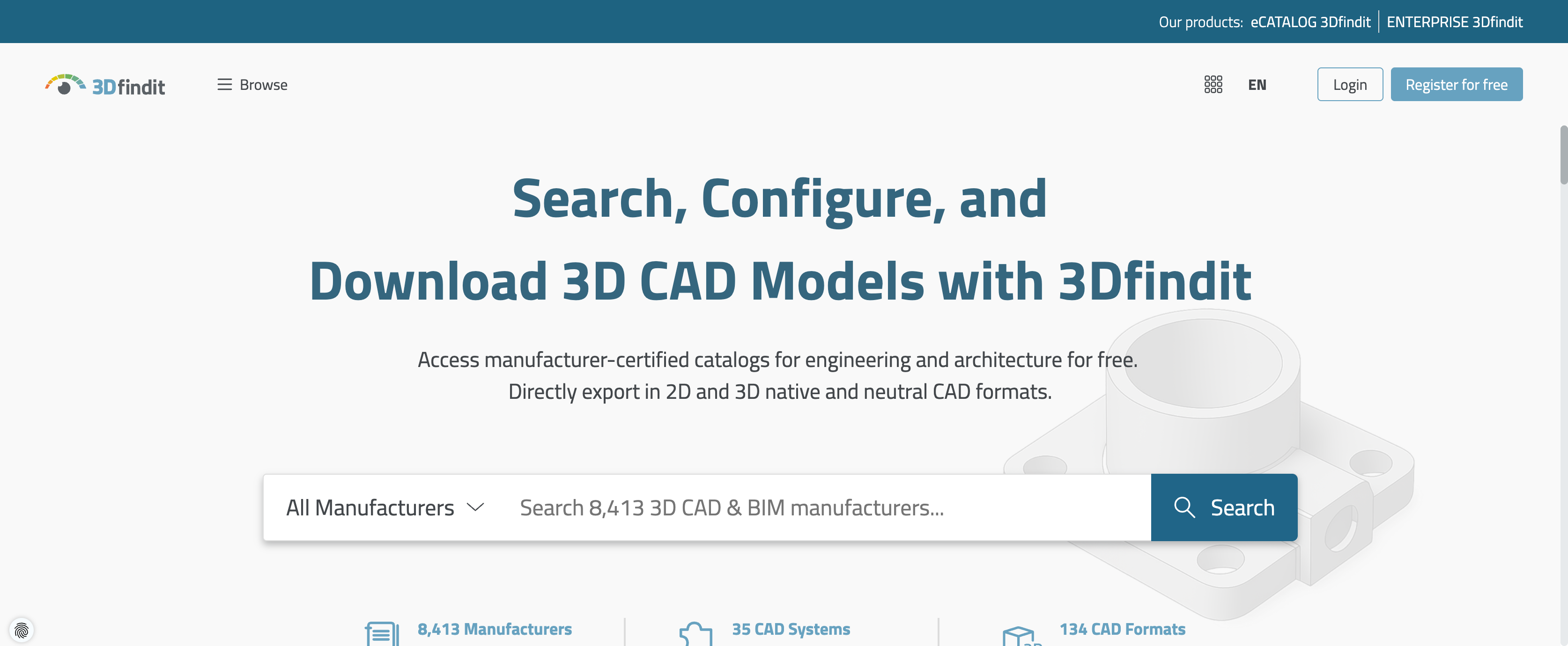Click the page vertical scrollbar thumb
Screen dimensions: 1568x646
click(1563, 154)
